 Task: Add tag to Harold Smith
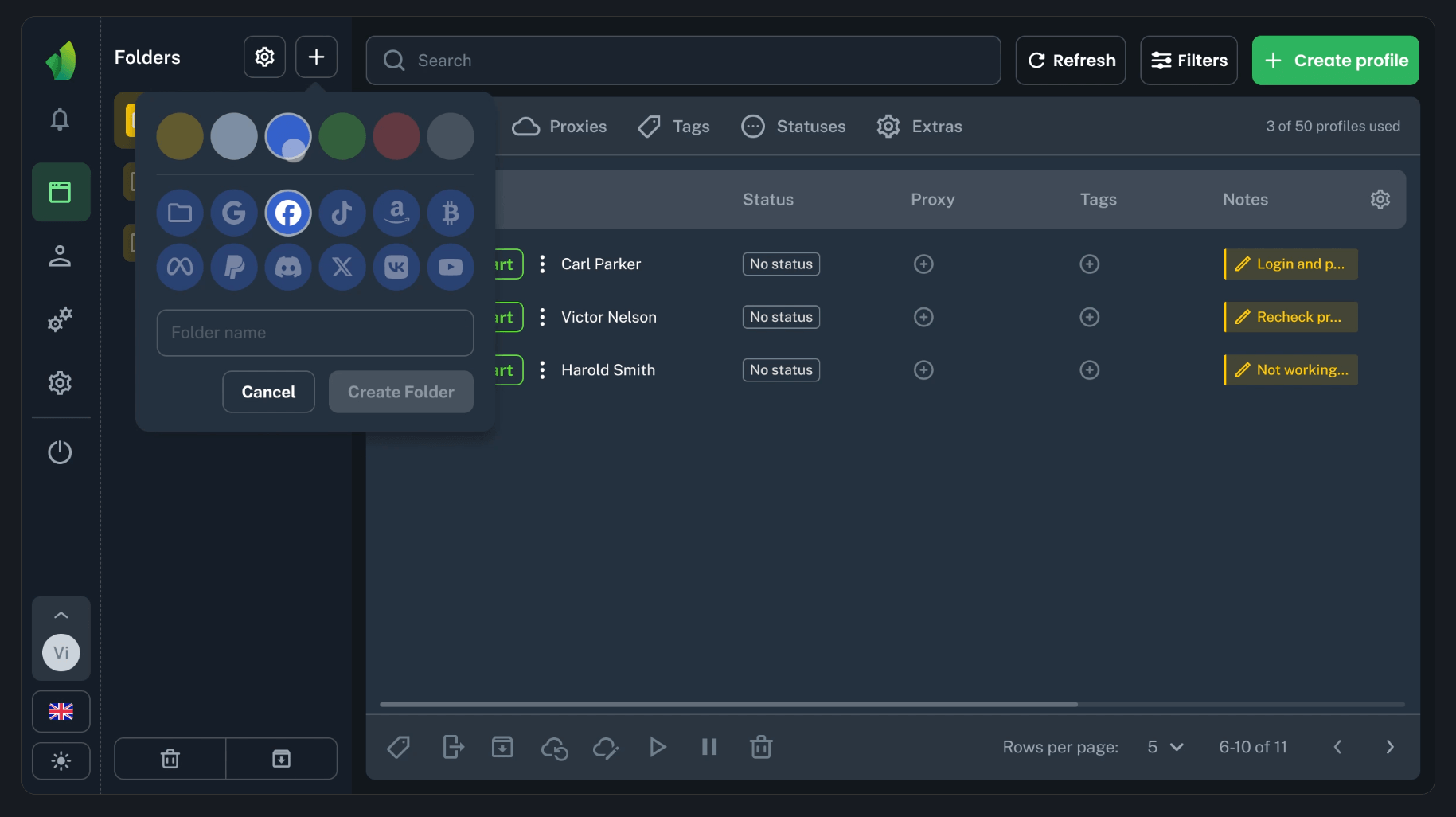point(1090,370)
